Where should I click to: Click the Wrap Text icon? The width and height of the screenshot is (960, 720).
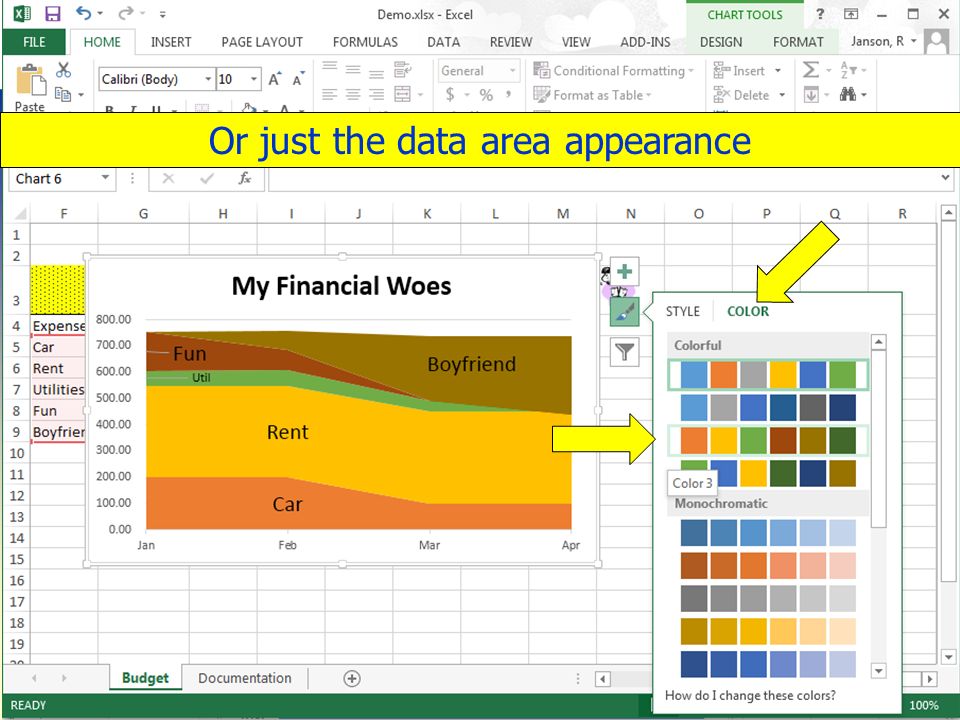click(x=402, y=69)
